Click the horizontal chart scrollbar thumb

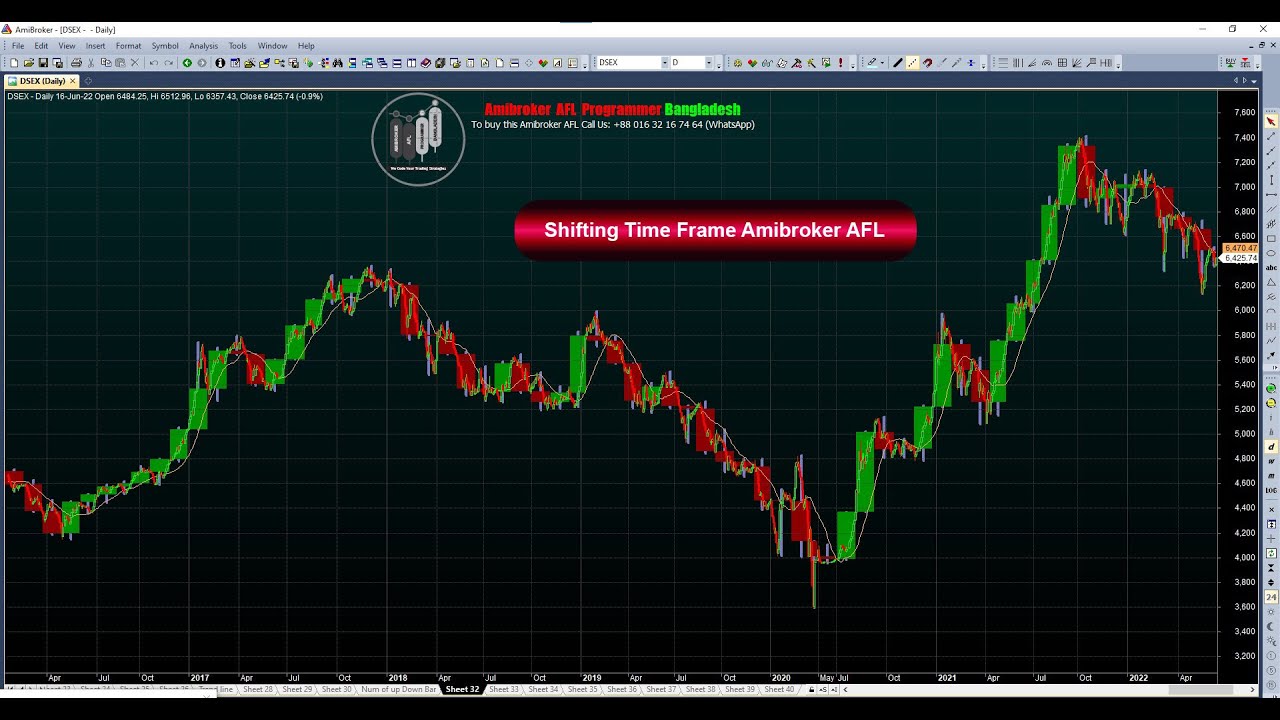tap(1200, 689)
